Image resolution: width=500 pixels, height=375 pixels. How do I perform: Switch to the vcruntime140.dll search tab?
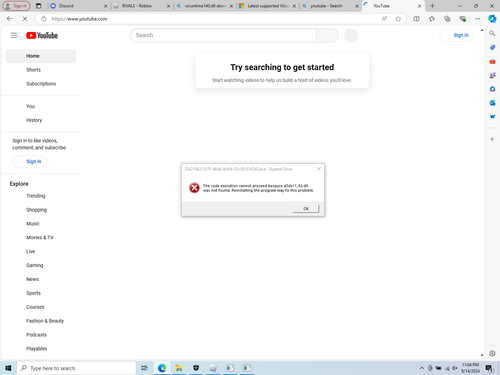point(204,6)
